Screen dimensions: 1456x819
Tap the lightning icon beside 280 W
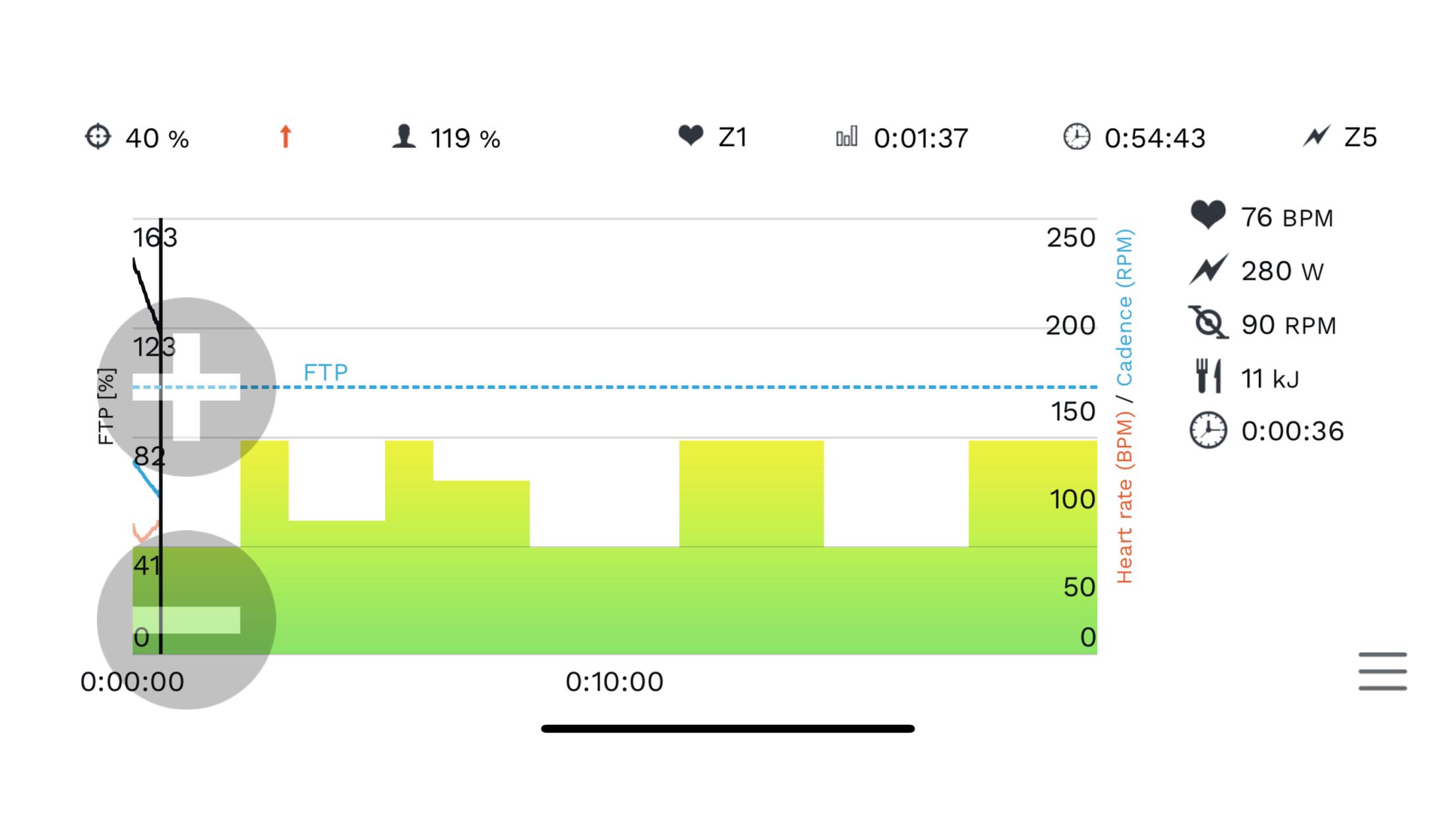pos(1208,270)
